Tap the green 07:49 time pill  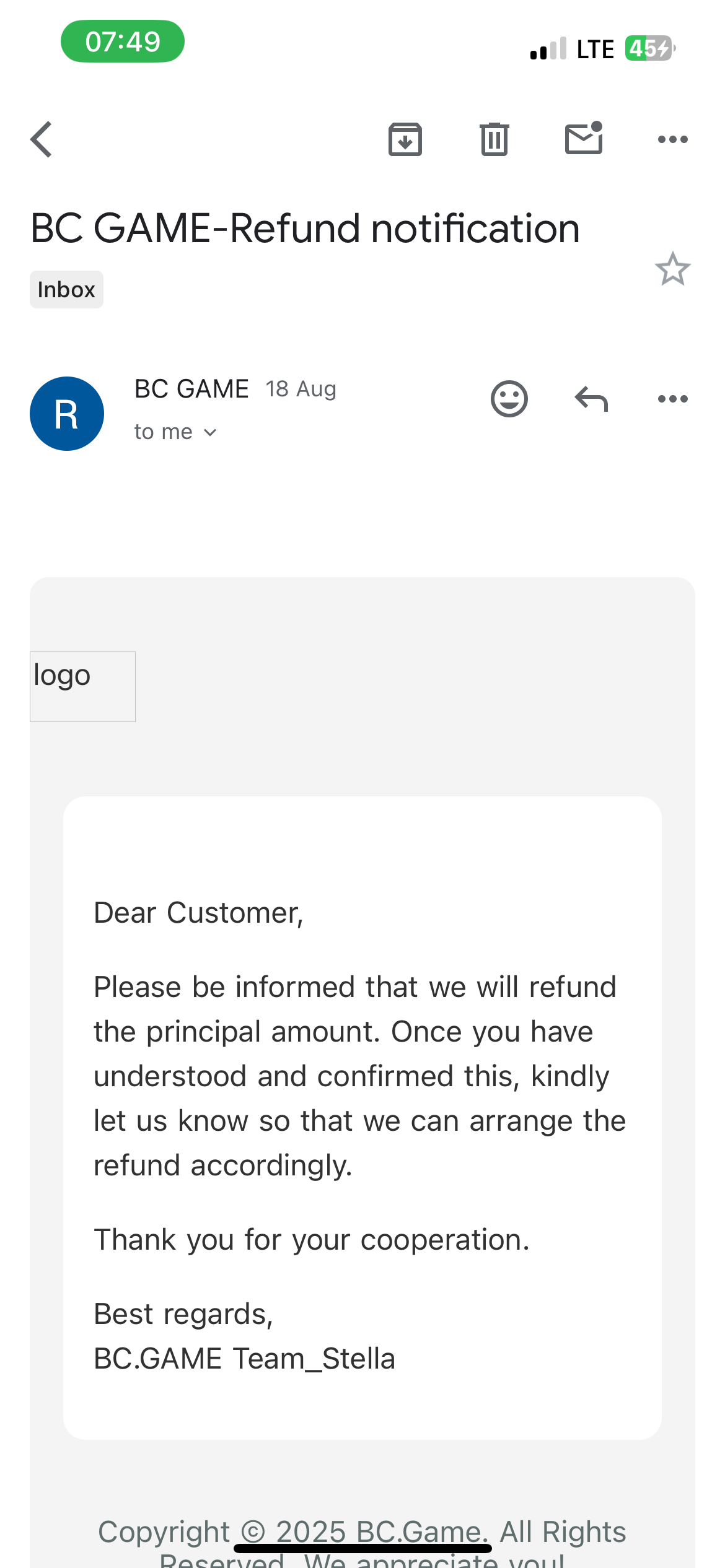[x=123, y=41]
